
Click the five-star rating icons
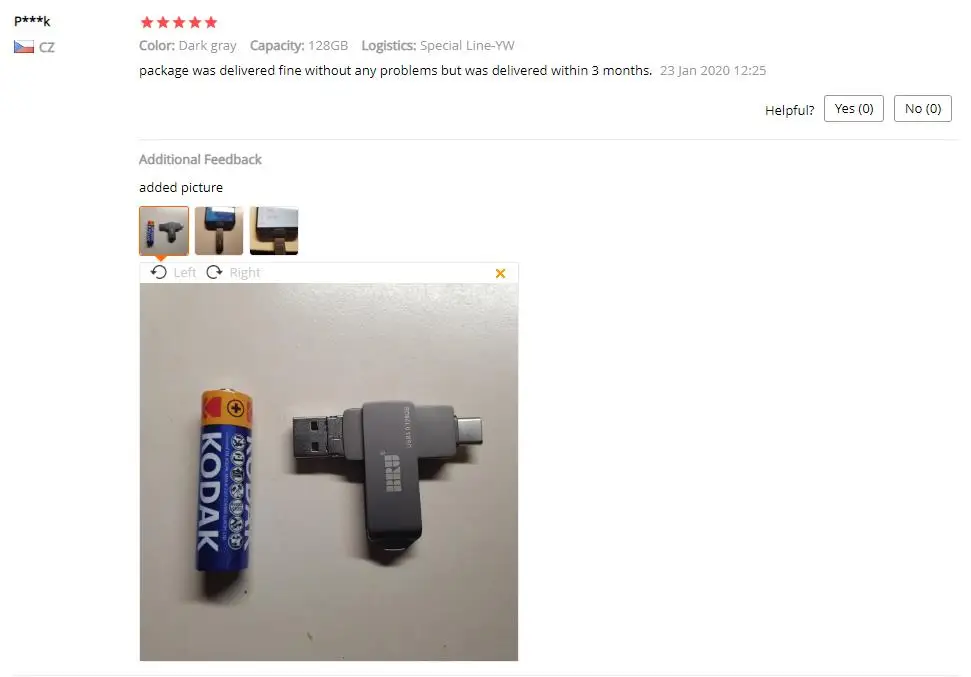179,22
